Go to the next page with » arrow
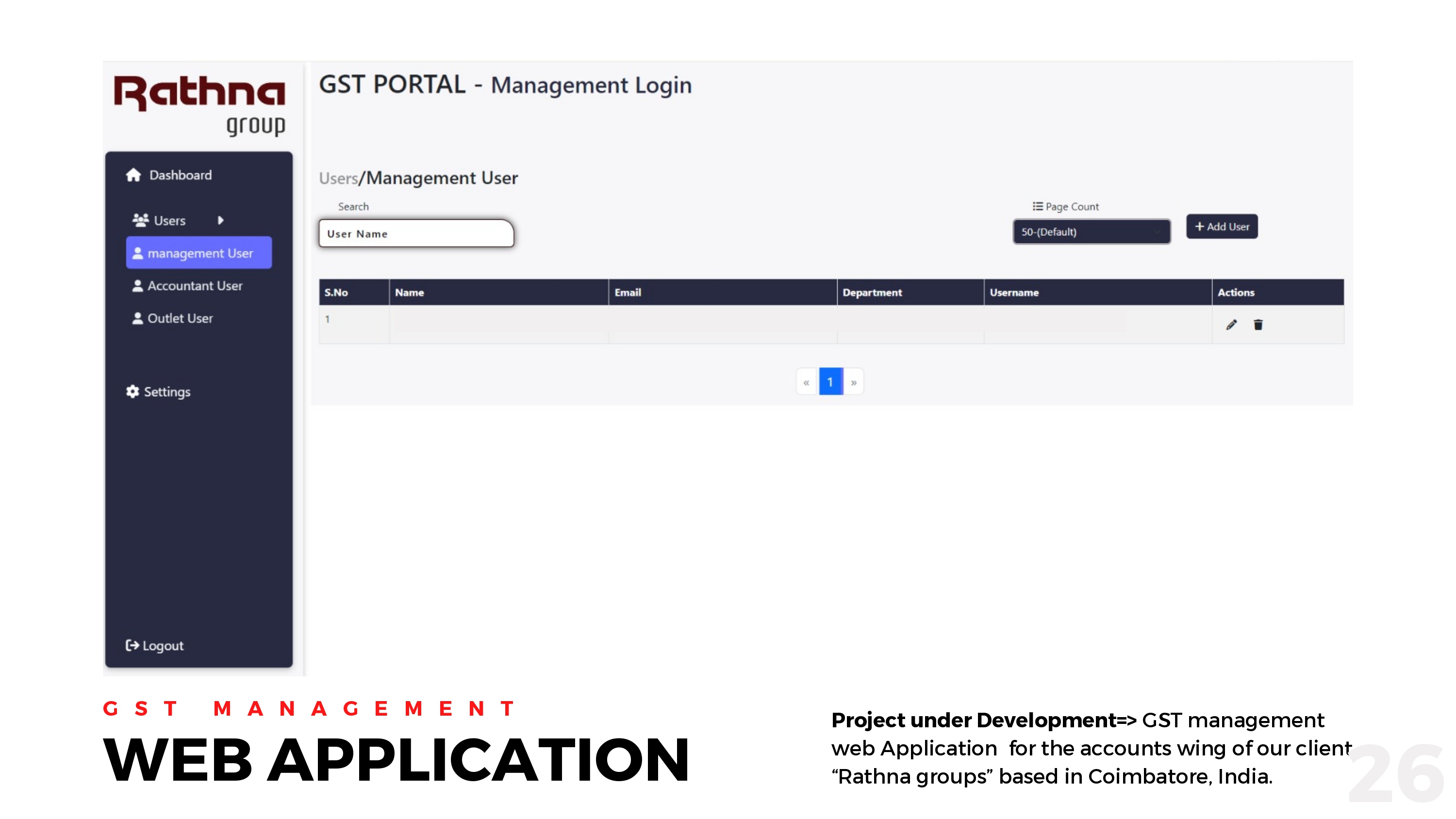1456x819 pixels. point(854,382)
